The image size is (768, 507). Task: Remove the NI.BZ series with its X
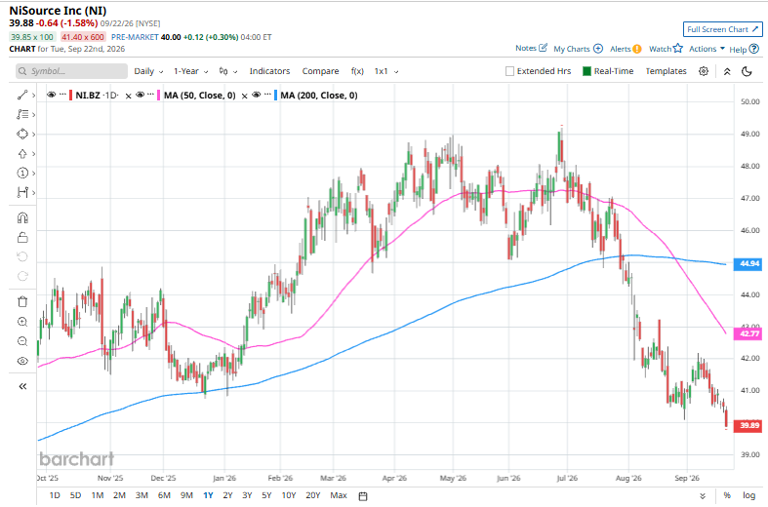128,96
